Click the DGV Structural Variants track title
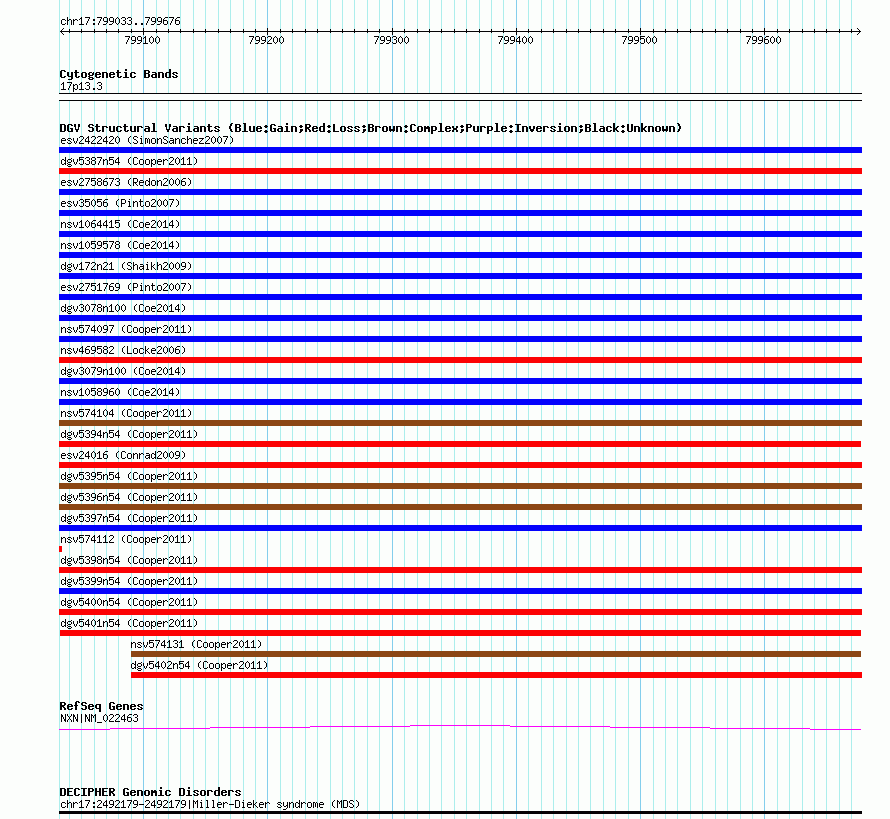 tap(370, 128)
